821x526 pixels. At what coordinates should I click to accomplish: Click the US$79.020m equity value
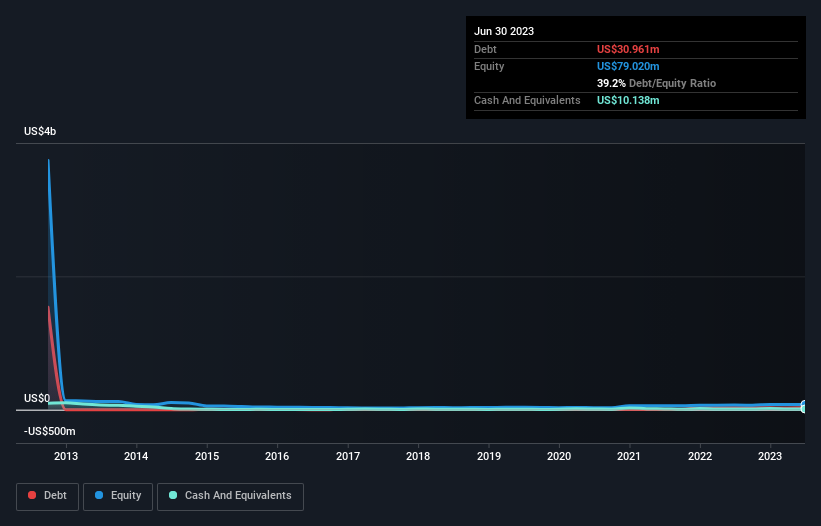[628, 66]
